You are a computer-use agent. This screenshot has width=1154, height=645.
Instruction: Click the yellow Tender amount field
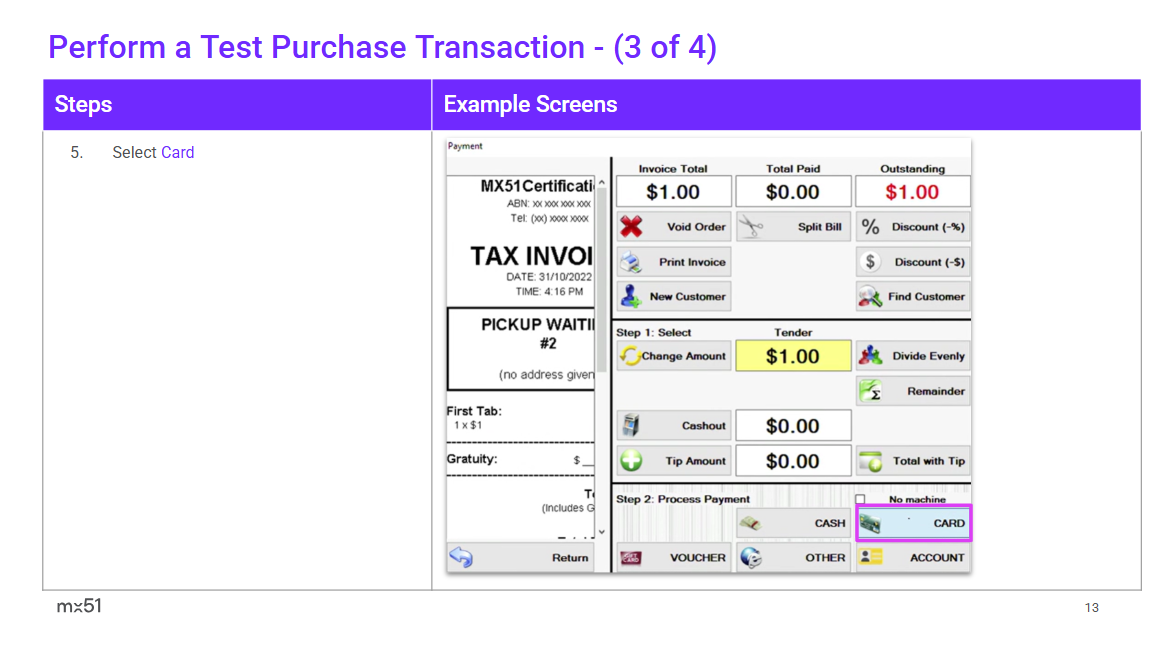point(793,356)
